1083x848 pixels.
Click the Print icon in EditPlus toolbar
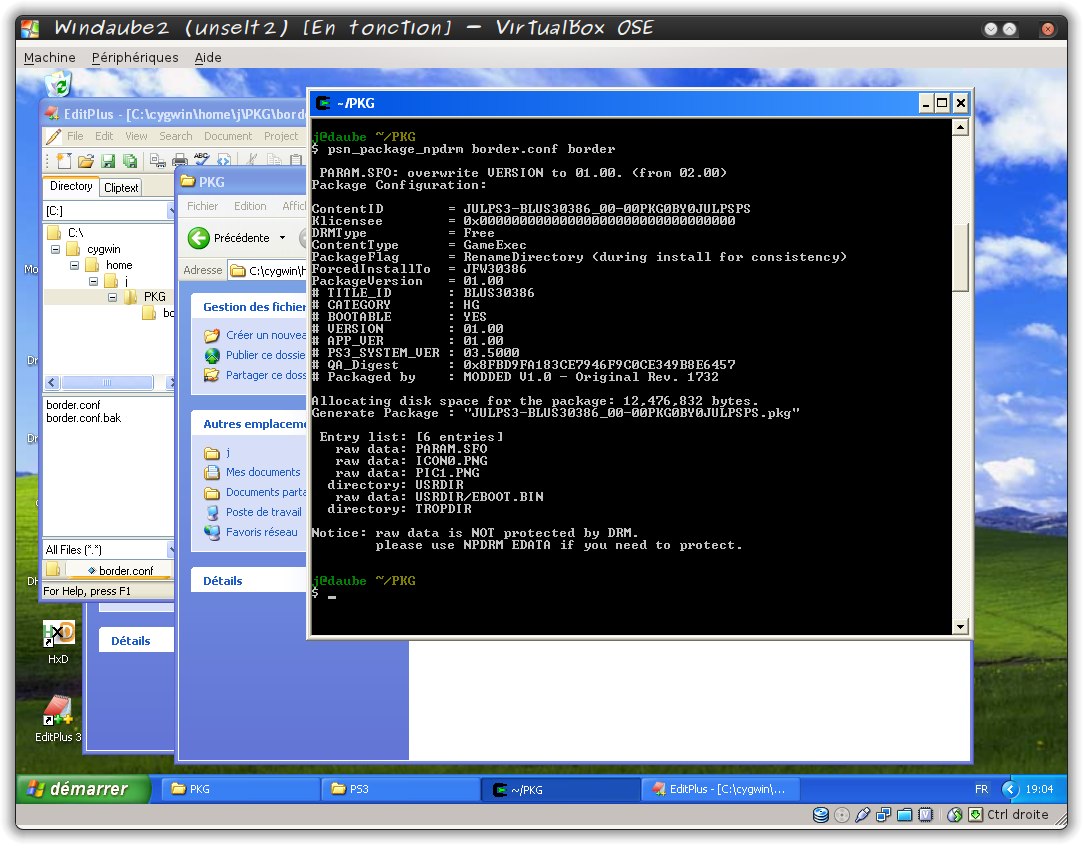(x=180, y=161)
